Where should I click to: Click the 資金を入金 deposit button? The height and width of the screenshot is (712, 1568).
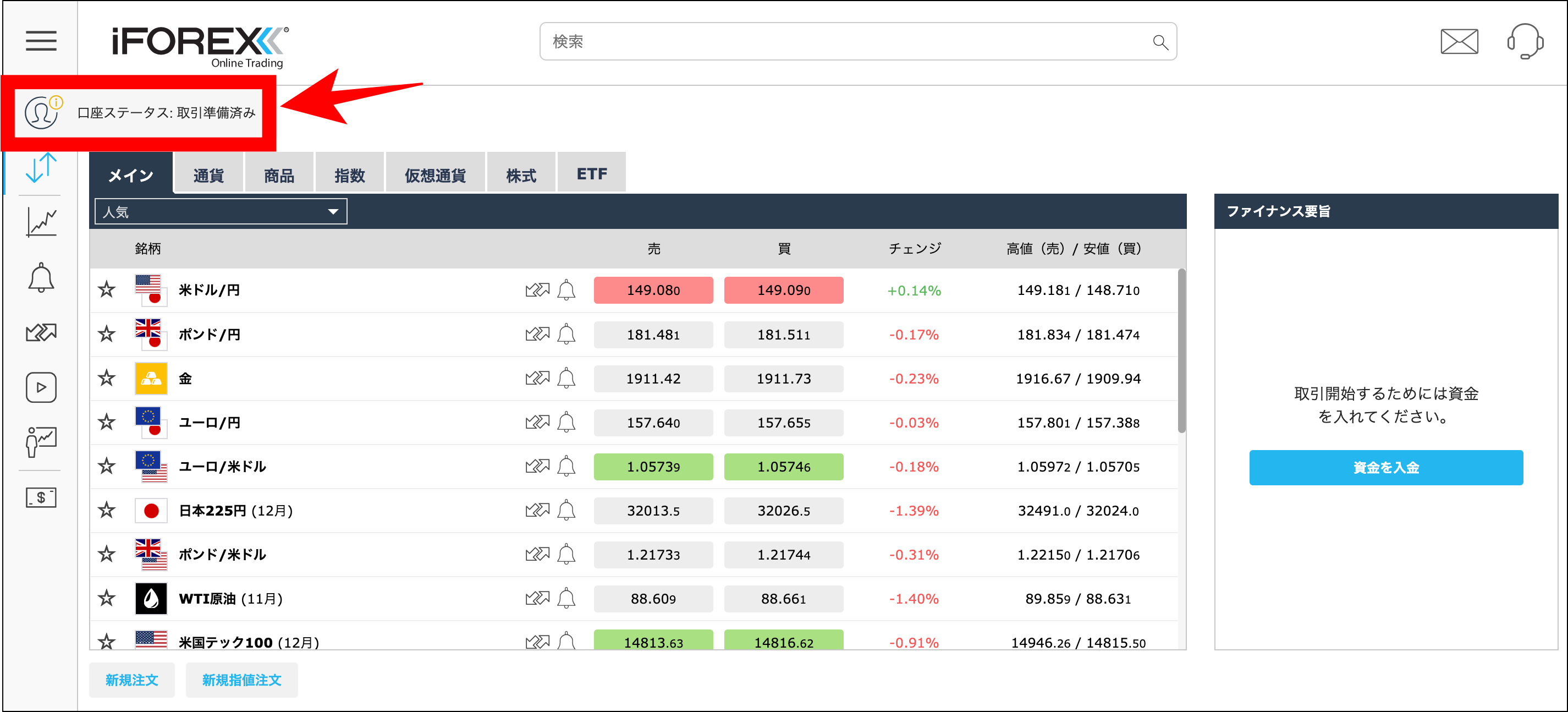tap(1385, 468)
